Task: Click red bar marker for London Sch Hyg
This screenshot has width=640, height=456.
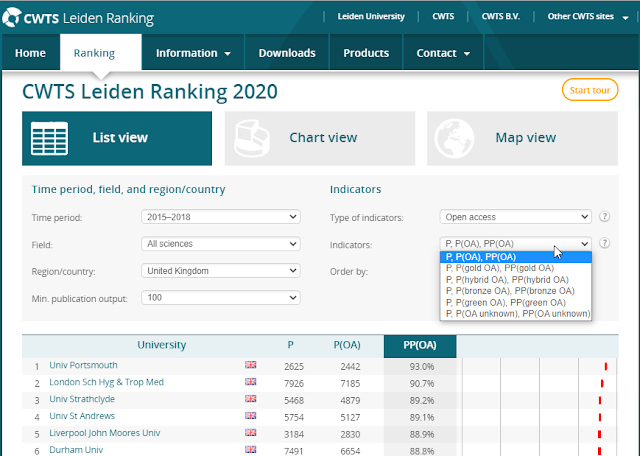Action: click(x=602, y=383)
